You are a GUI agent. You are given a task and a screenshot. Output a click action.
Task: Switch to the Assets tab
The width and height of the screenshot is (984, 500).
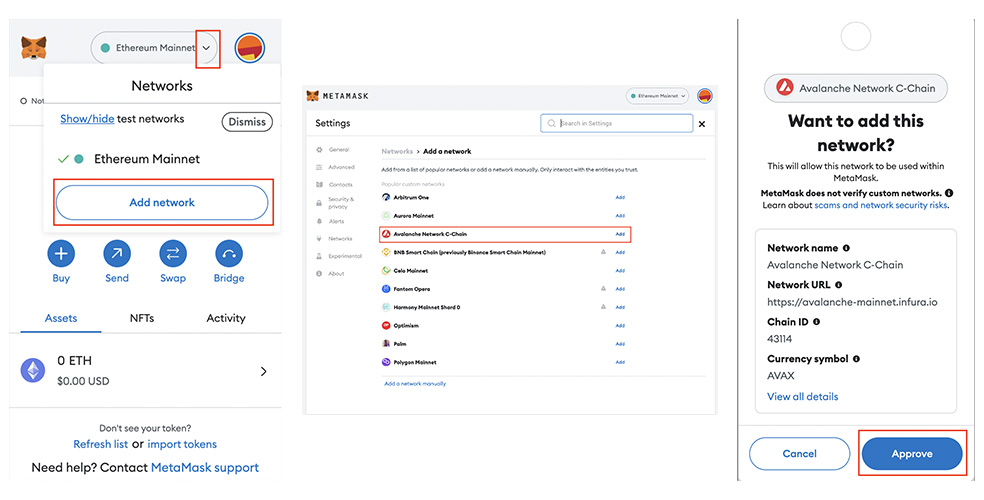click(61, 318)
